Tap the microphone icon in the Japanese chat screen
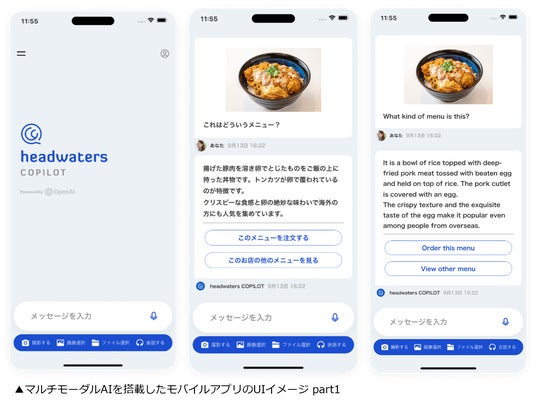This screenshot has height=404, width=536. 335,318
